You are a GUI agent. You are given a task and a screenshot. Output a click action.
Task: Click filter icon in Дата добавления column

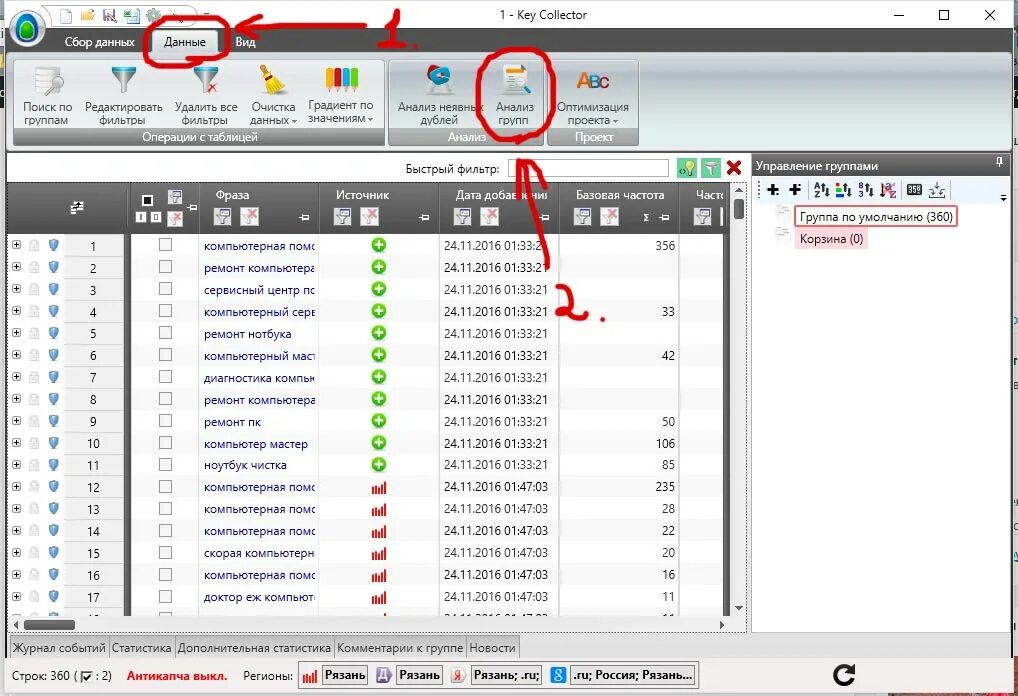tap(462, 217)
